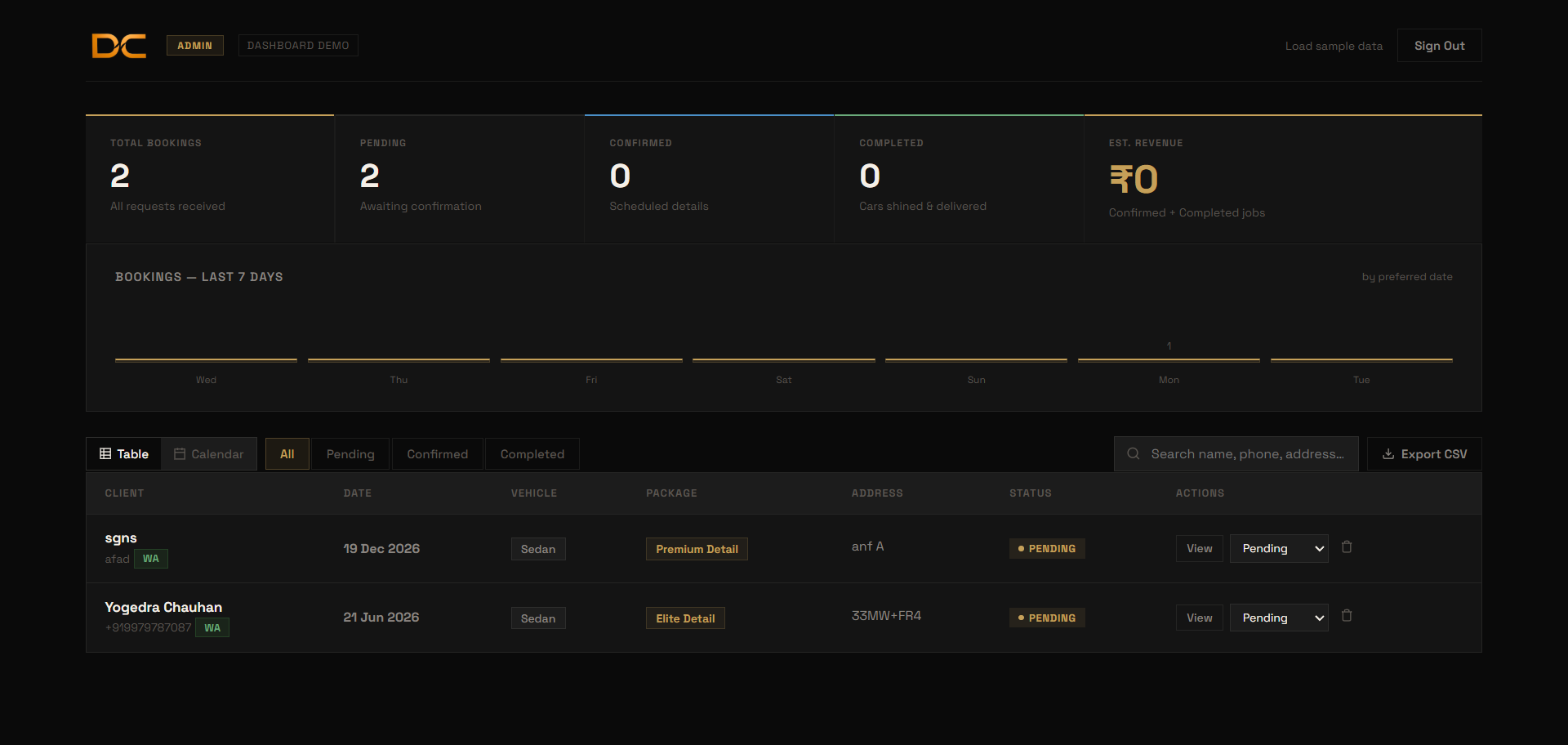Click the Tue bar in bookings chart

click(1361, 359)
